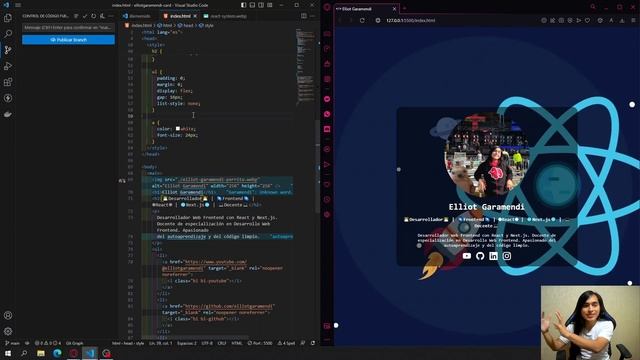The height and width of the screenshot is (360, 640).
Task: Refresh the source control panel
Action: click(93, 16)
